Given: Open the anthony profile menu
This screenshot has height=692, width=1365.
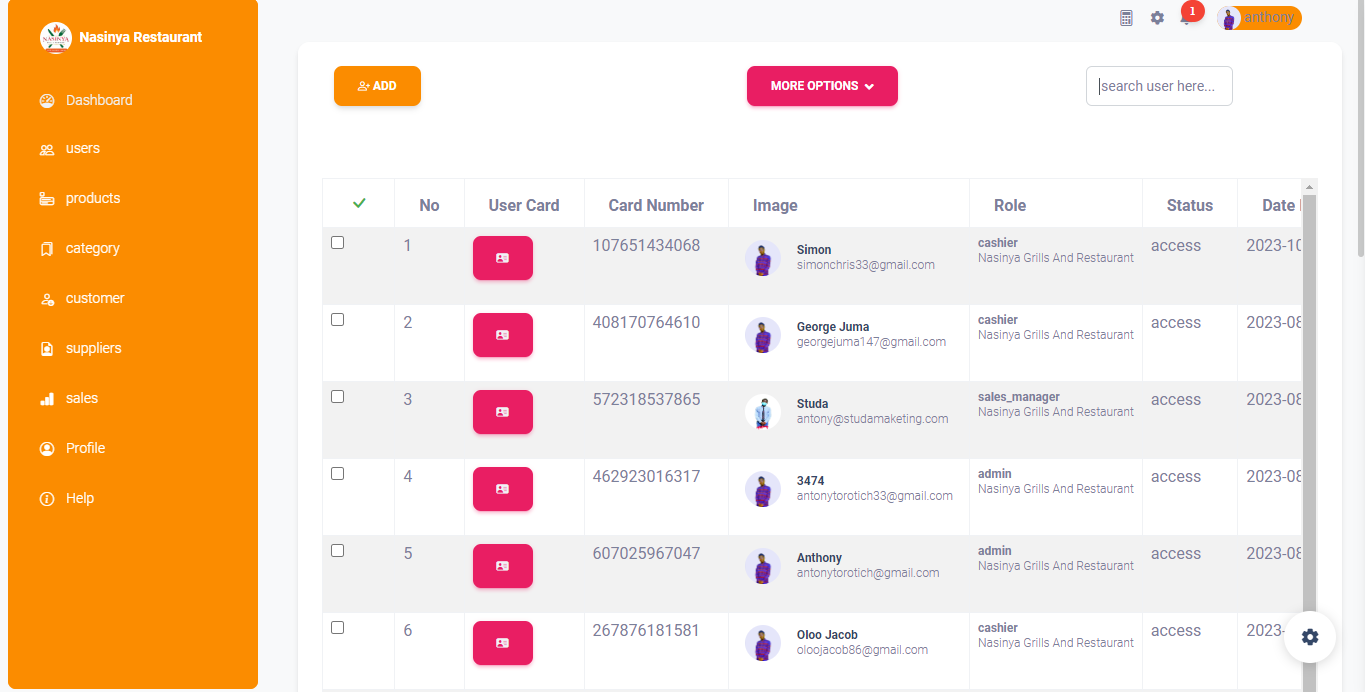Looking at the screenshot, I should tap(1259, 18).
